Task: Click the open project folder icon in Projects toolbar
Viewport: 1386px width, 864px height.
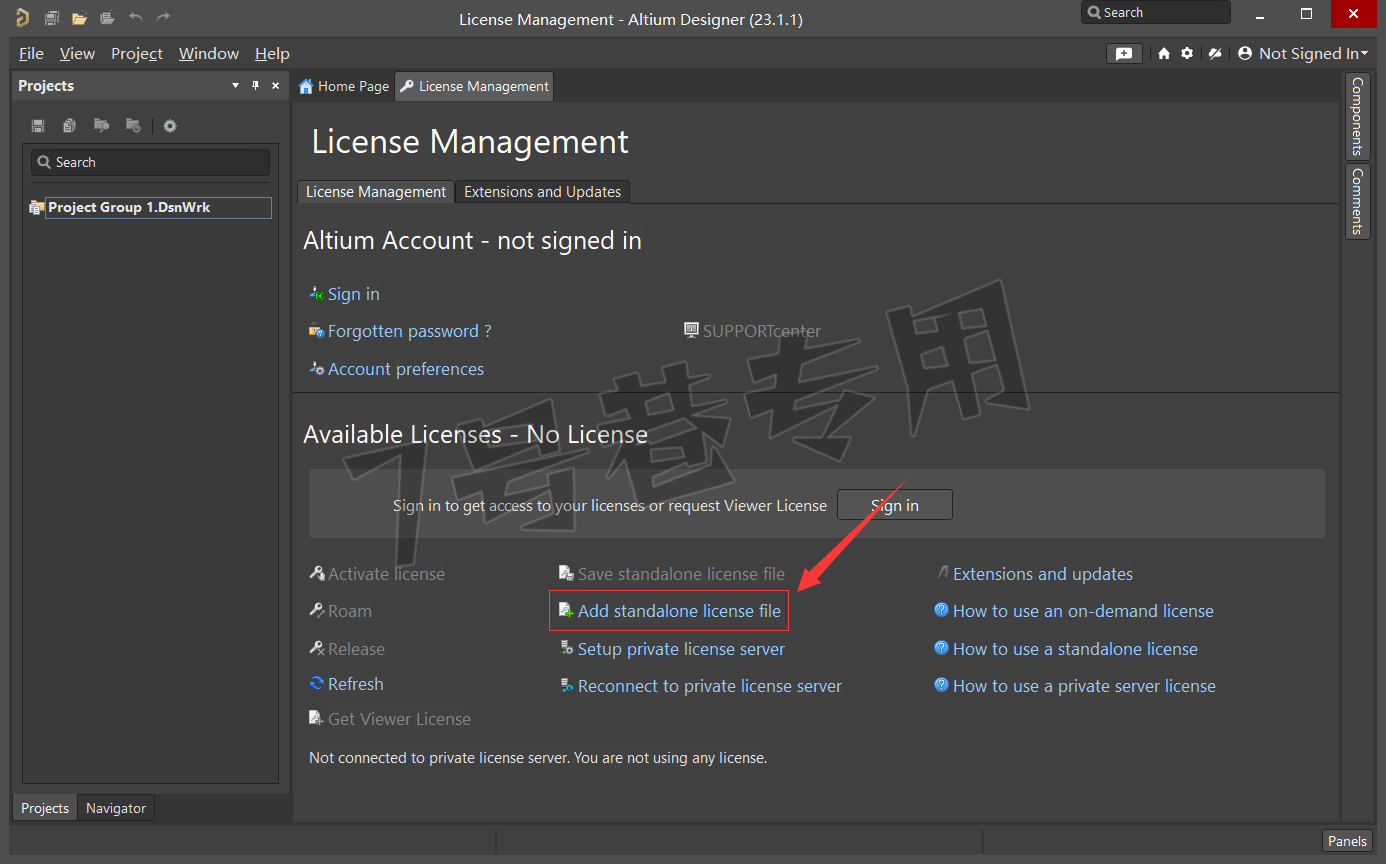Action: (101, 126)
